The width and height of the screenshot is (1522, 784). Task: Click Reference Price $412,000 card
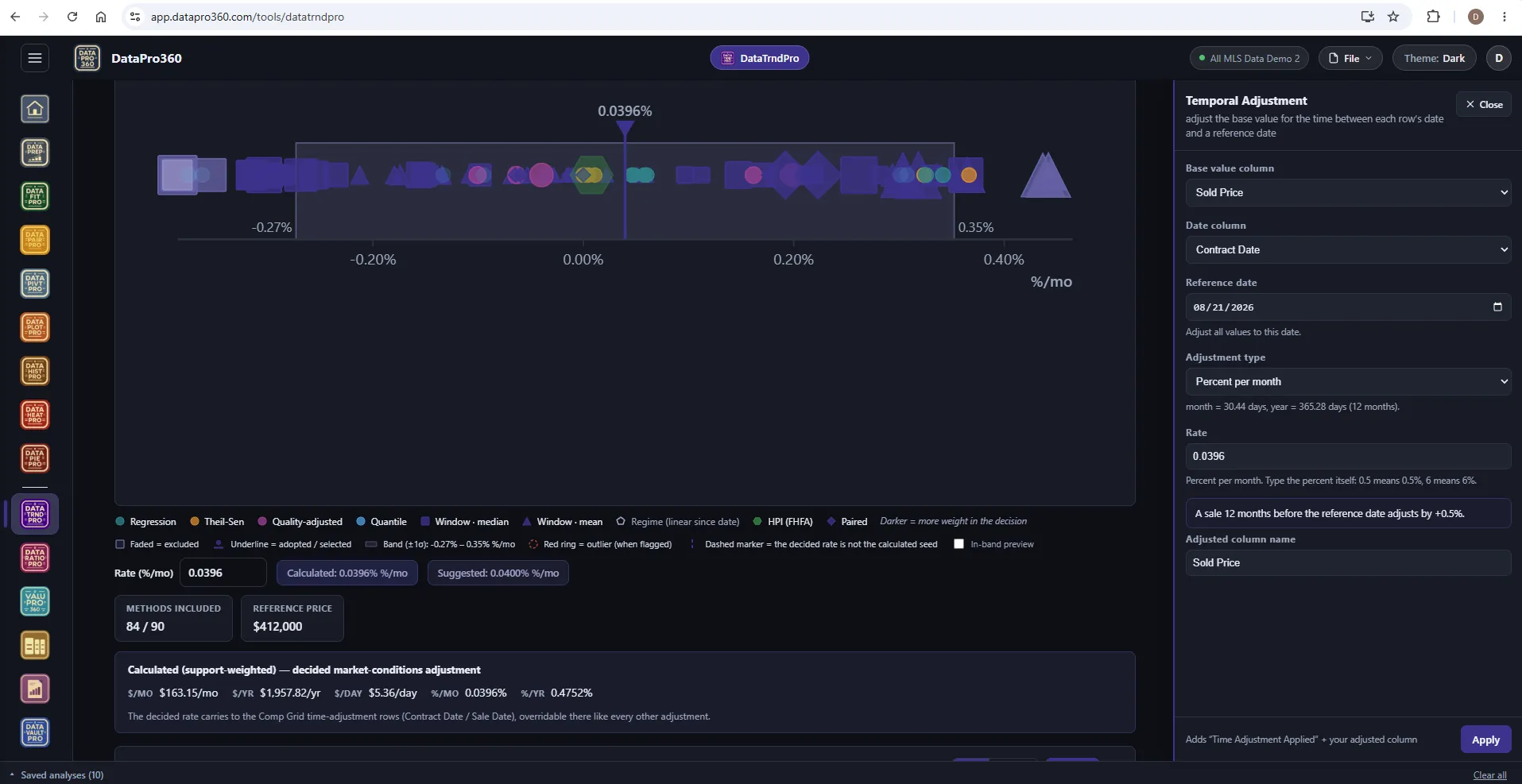pos(292,618)
